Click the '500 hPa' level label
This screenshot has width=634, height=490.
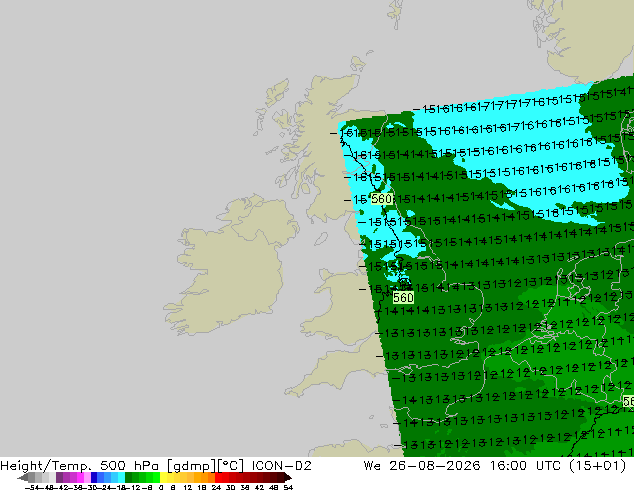(129, 466)
